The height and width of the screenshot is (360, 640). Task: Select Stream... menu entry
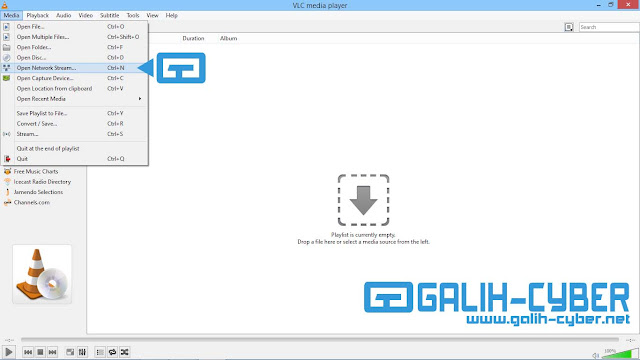(74, 134)
